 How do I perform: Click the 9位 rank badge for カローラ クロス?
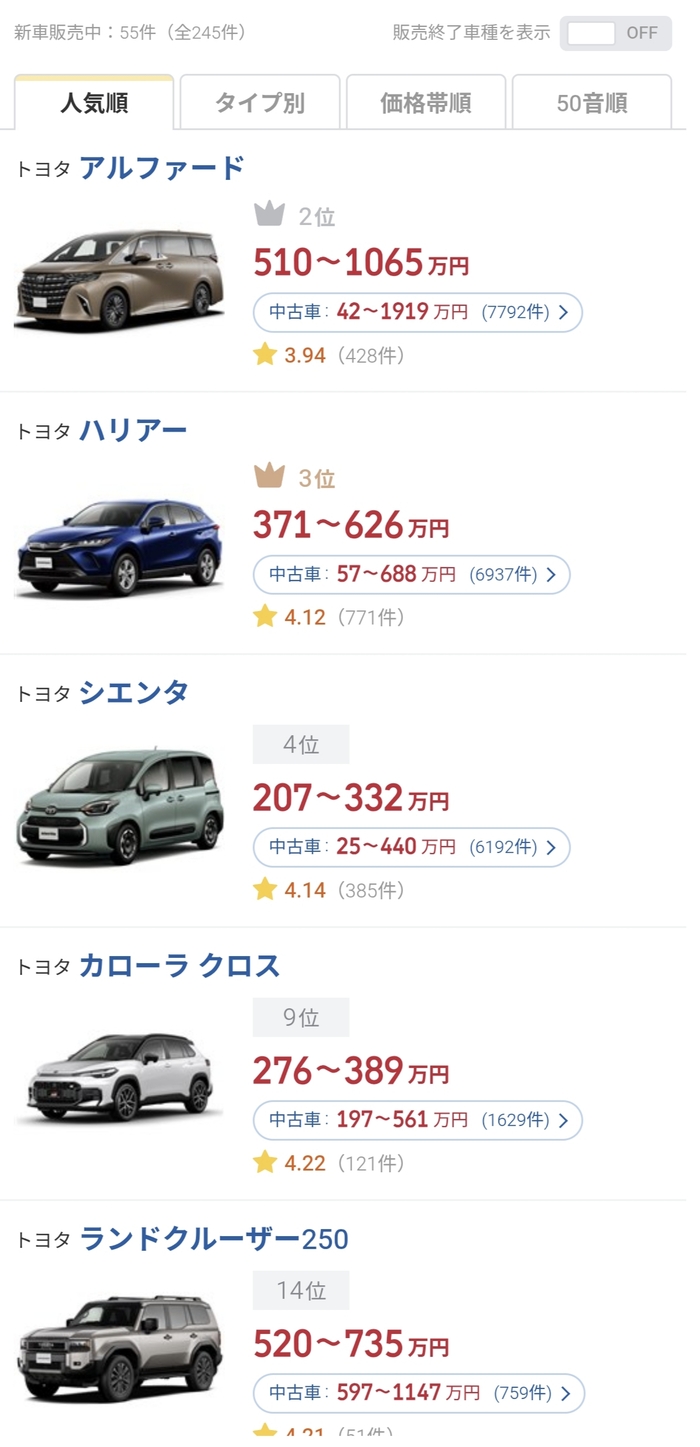(x=301, y=1018)
